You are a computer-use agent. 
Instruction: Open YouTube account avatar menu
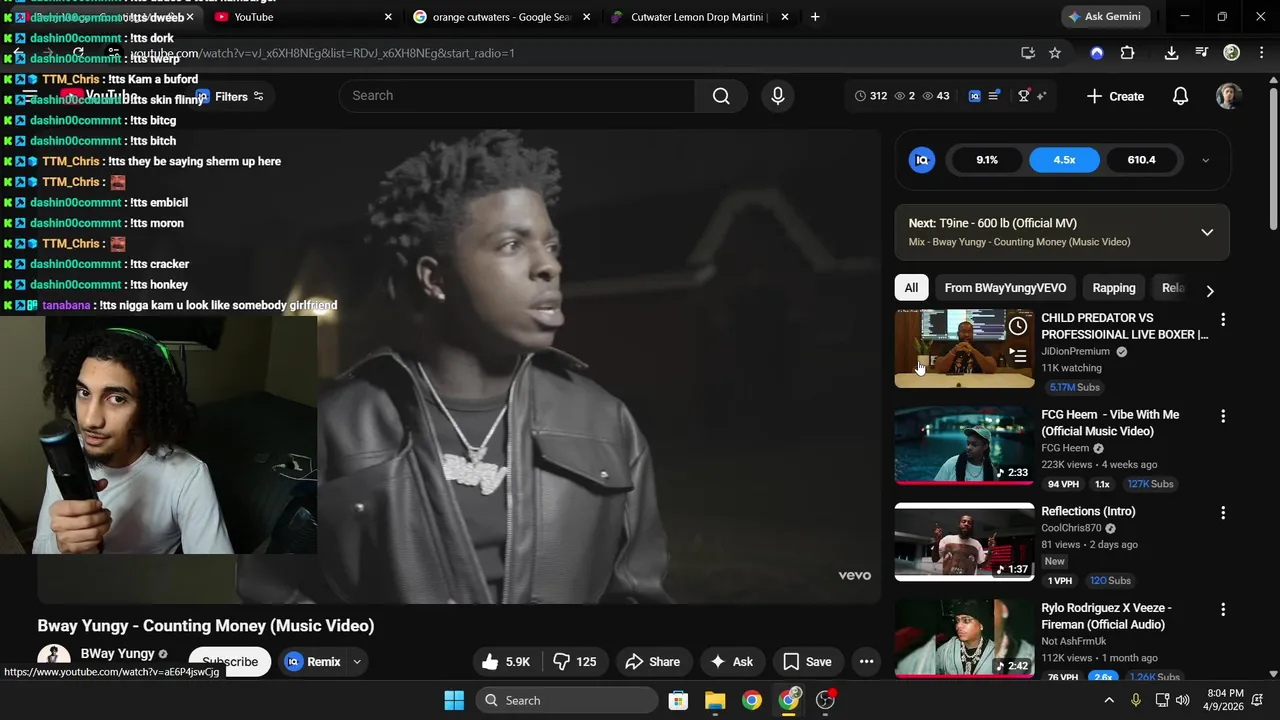pos(1229,96)
